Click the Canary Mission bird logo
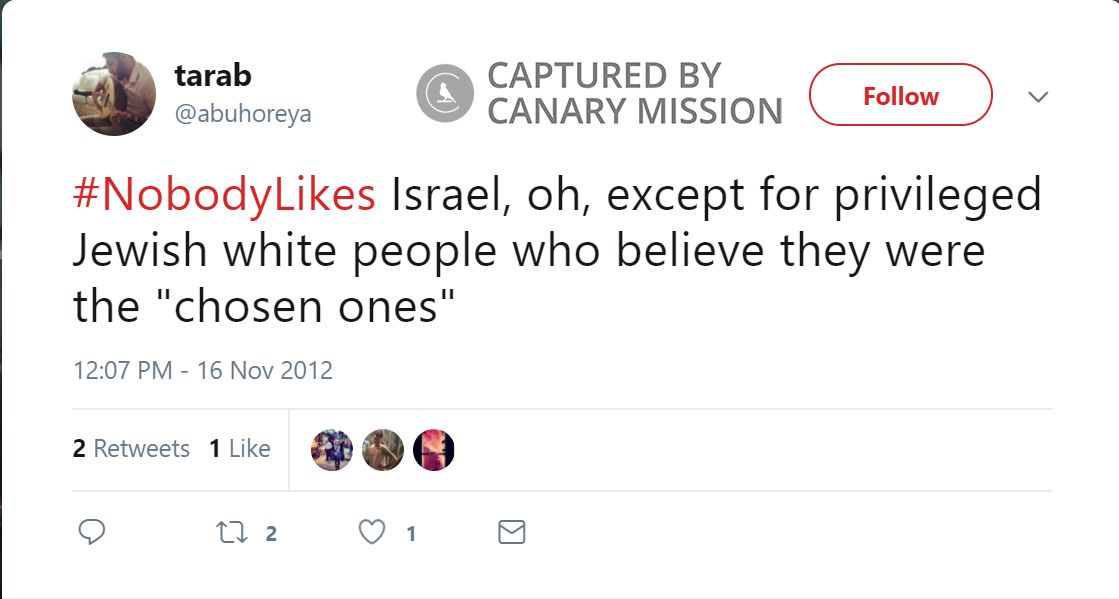This screenshot has height=599, width=1119. (x=444, y=94)
